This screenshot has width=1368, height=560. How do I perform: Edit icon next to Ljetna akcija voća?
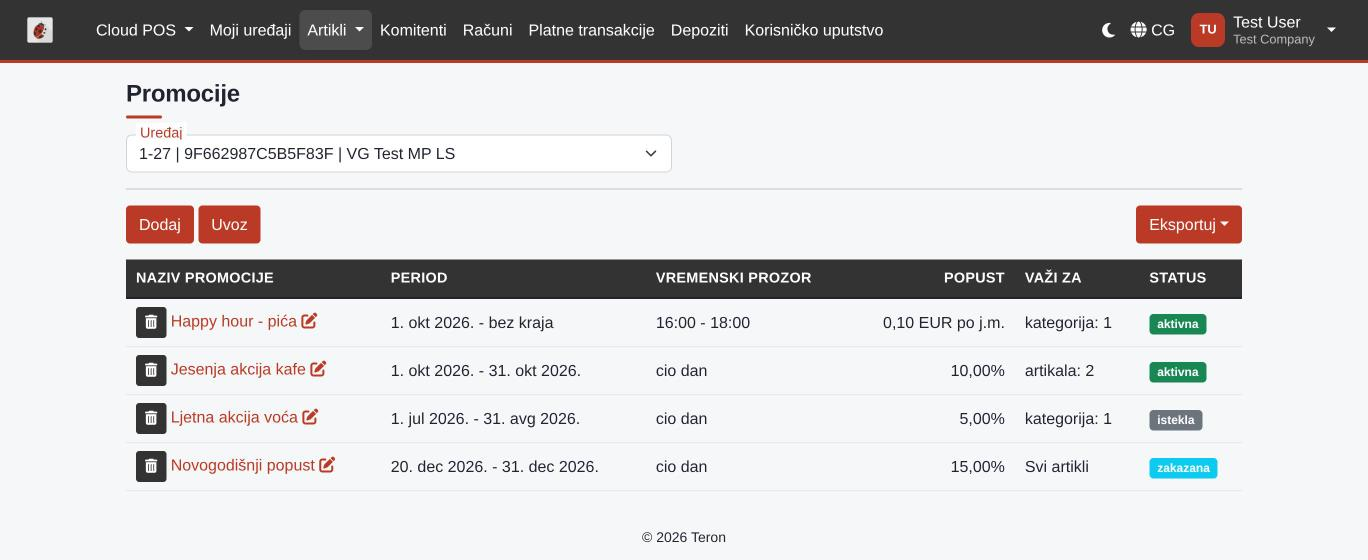tap(310, 417)
